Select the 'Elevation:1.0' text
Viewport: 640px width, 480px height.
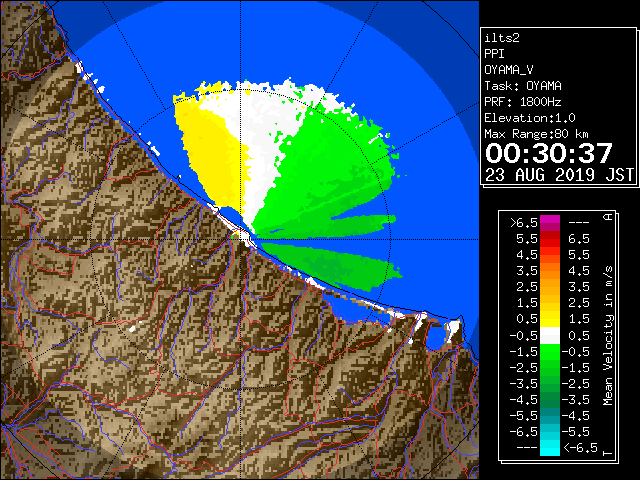tap(530, 118)
